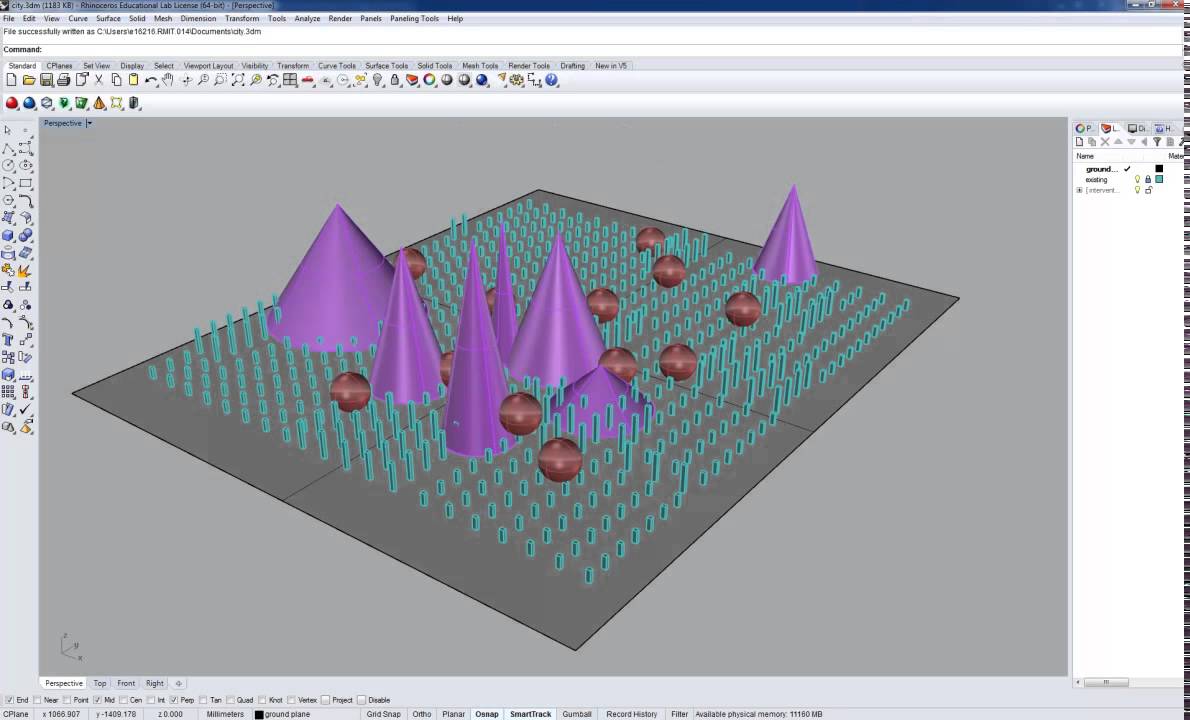
Task: Toggle the Grid Snap status bar button
Action: point(383,714)
